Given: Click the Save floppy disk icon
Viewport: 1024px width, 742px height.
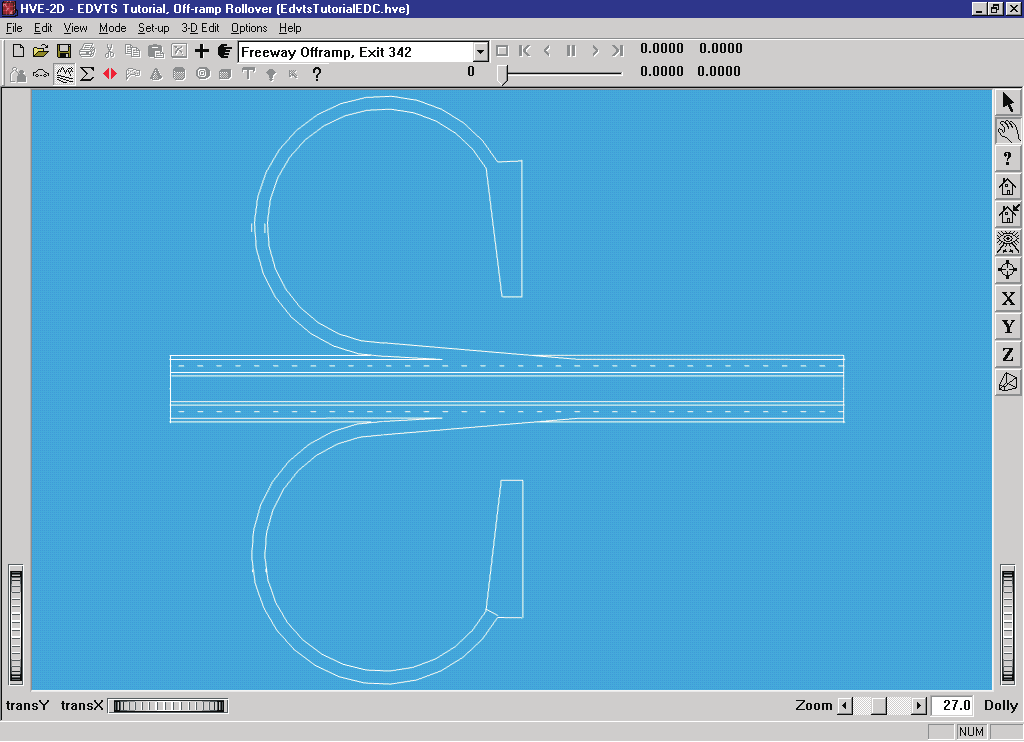Looking at the screenshot, I should pos(64,51).
